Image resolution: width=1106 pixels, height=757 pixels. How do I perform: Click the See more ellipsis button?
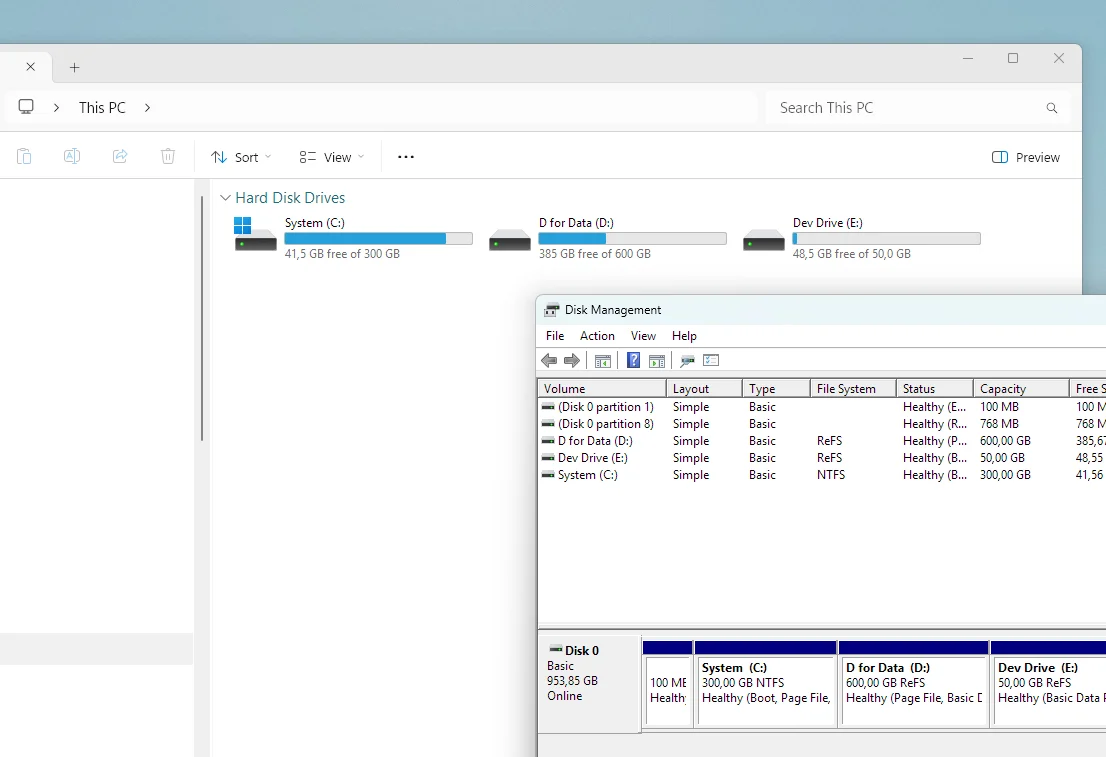405,157
